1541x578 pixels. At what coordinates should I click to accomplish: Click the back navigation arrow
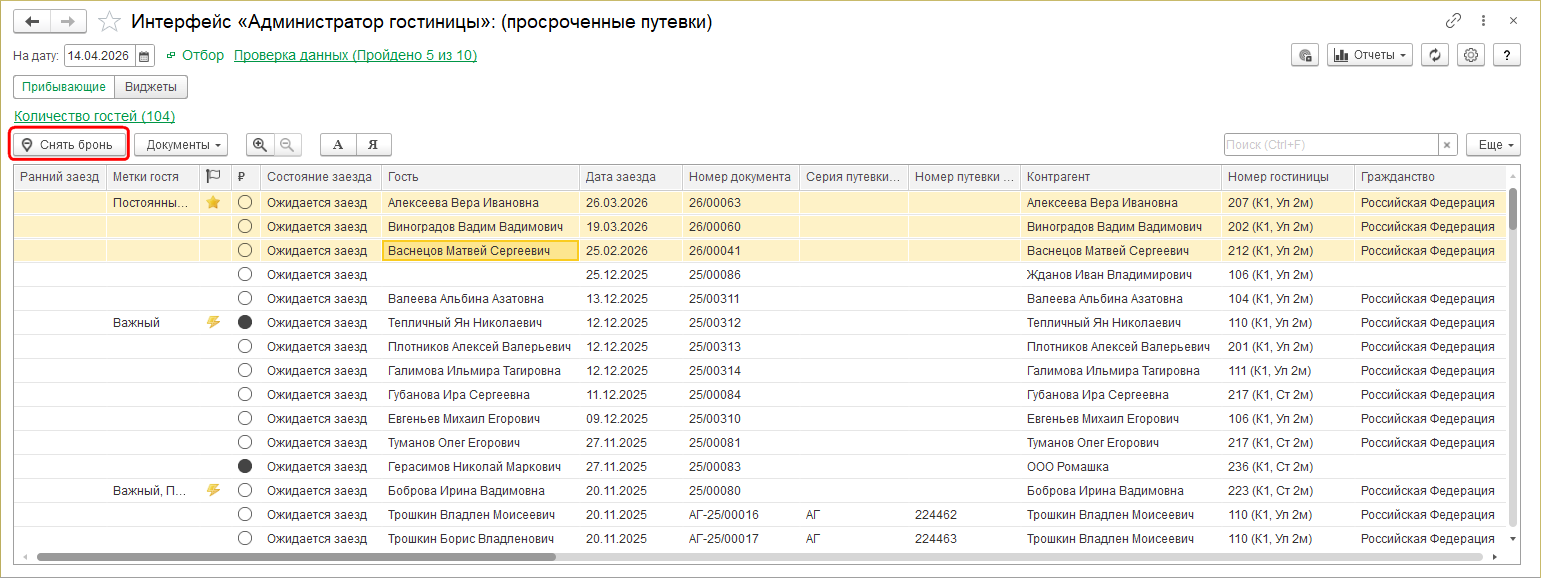[32, 21]
